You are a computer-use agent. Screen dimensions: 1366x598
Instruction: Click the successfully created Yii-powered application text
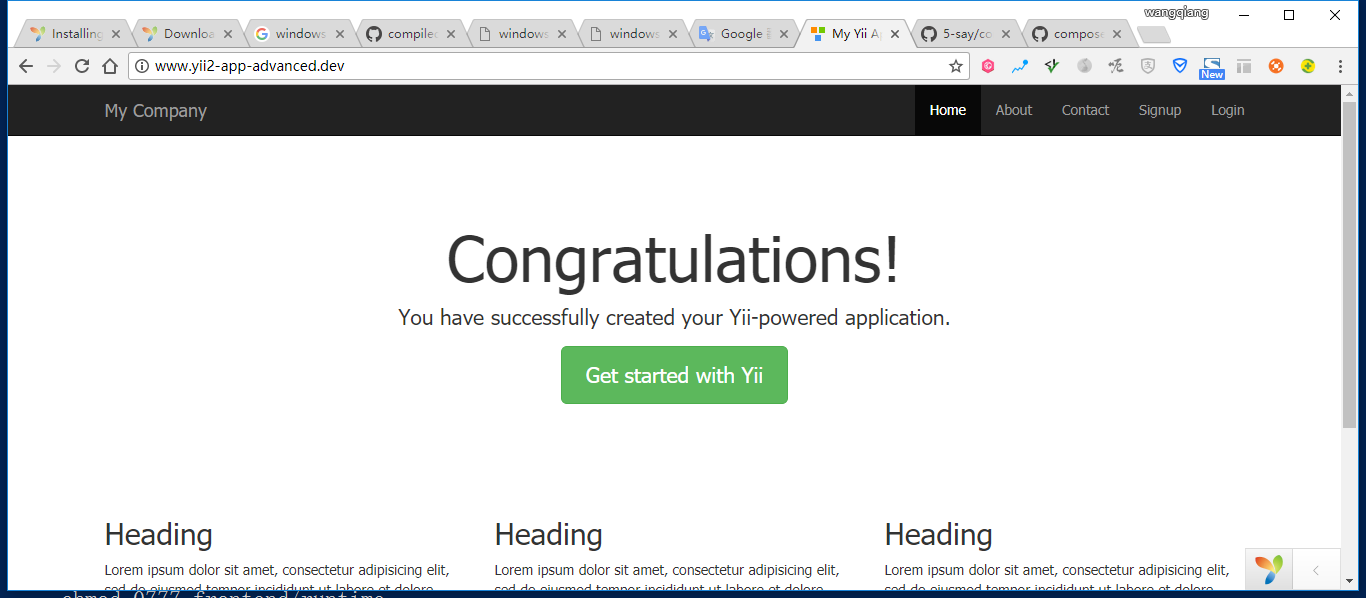(x=674, y=318)
